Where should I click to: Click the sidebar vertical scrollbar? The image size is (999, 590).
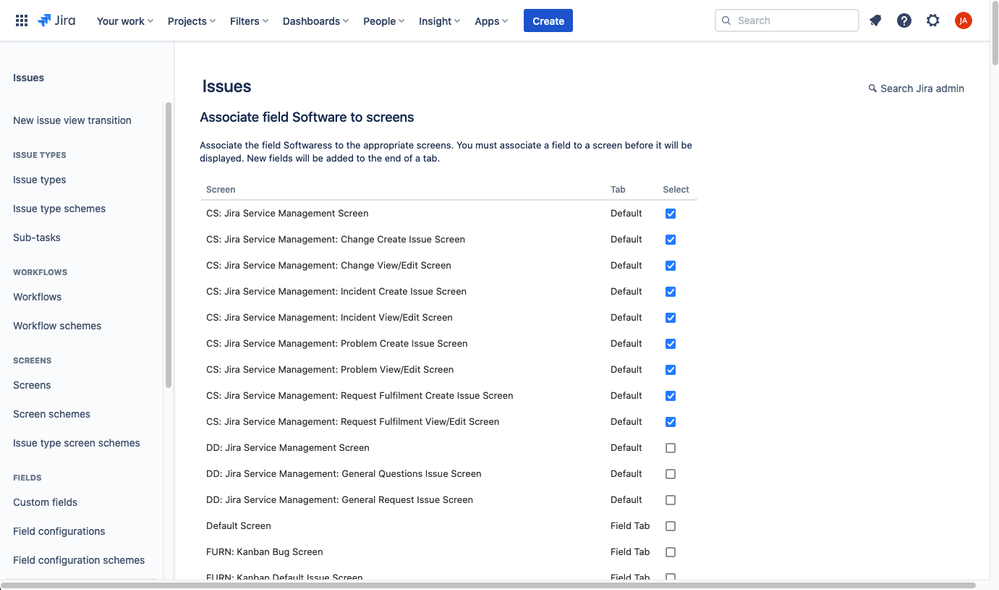[x=168, y=245]
